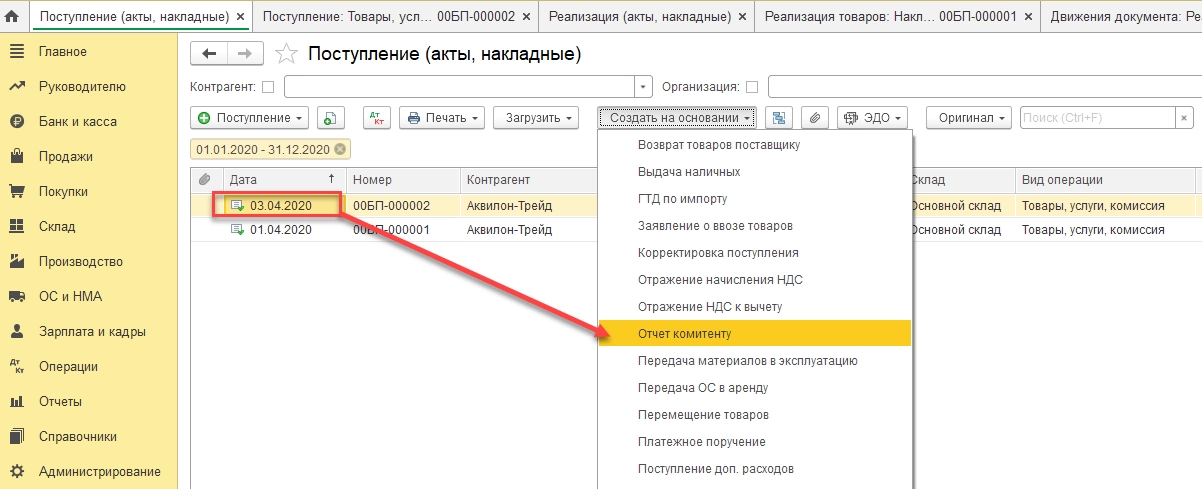Click the Контрагент filter input field
The height and width of the screenshot is (489, 1202).
pyautogui.click(x=460, y=87)
